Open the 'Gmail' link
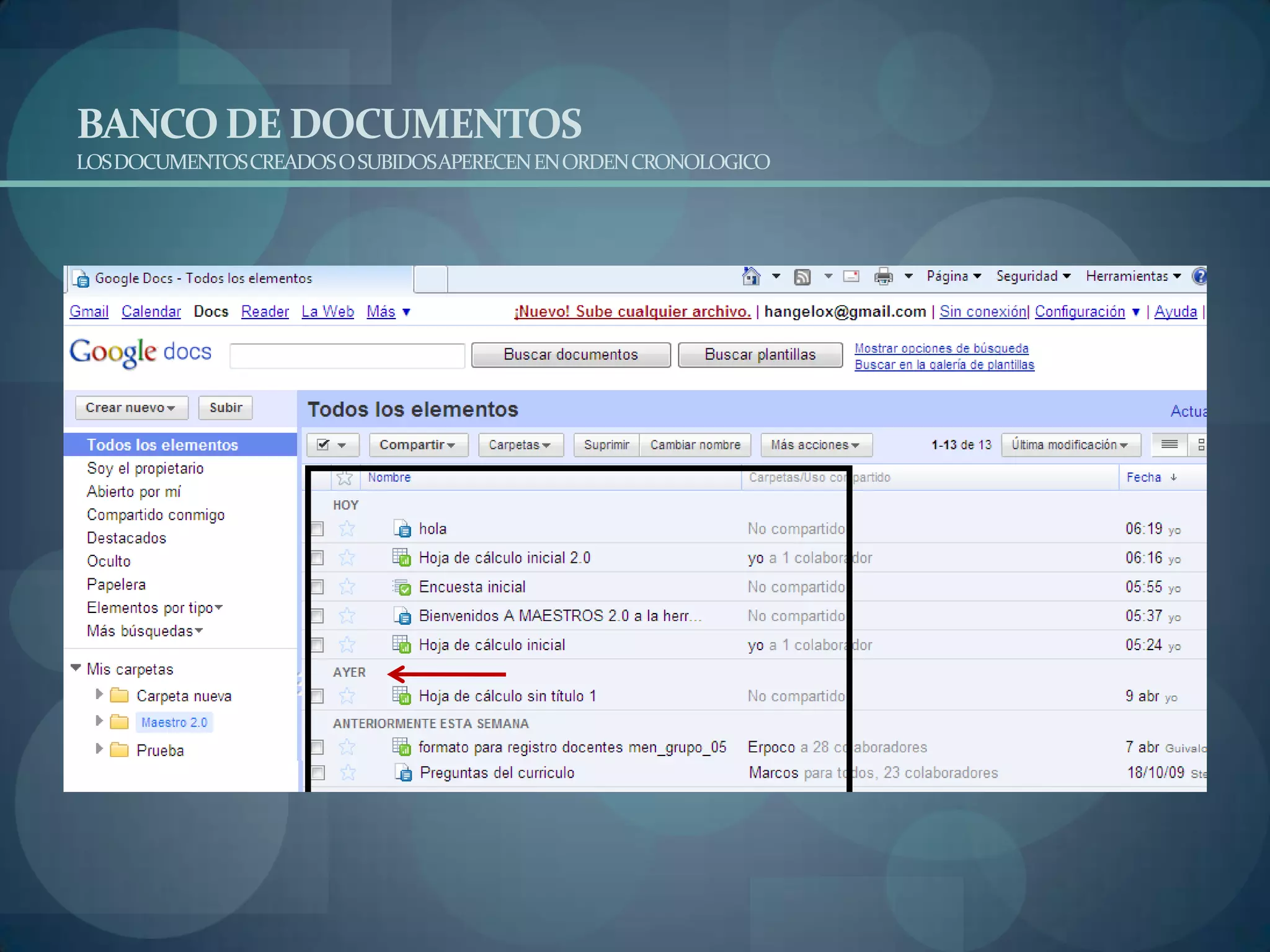 click(x=89, y=312)
